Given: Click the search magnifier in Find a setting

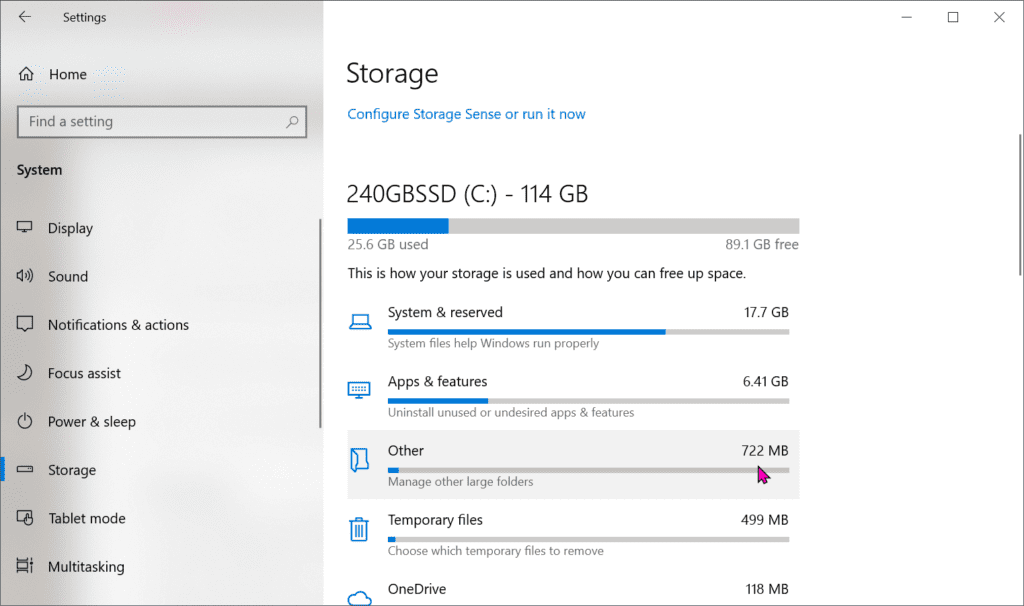Looking at the screenshot, I should [292, 122].
